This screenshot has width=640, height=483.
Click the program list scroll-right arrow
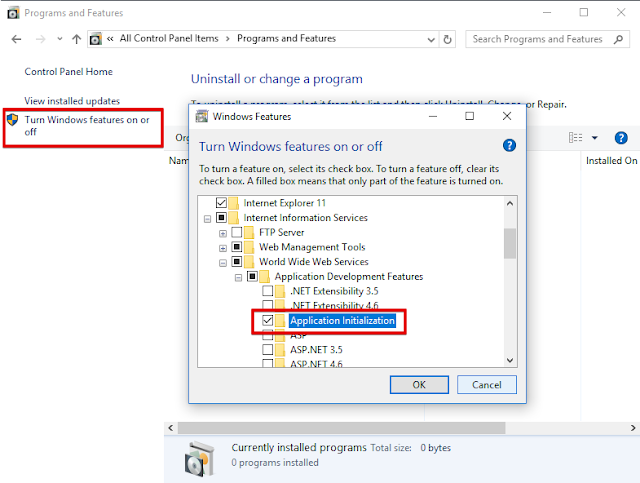(633, 428)
